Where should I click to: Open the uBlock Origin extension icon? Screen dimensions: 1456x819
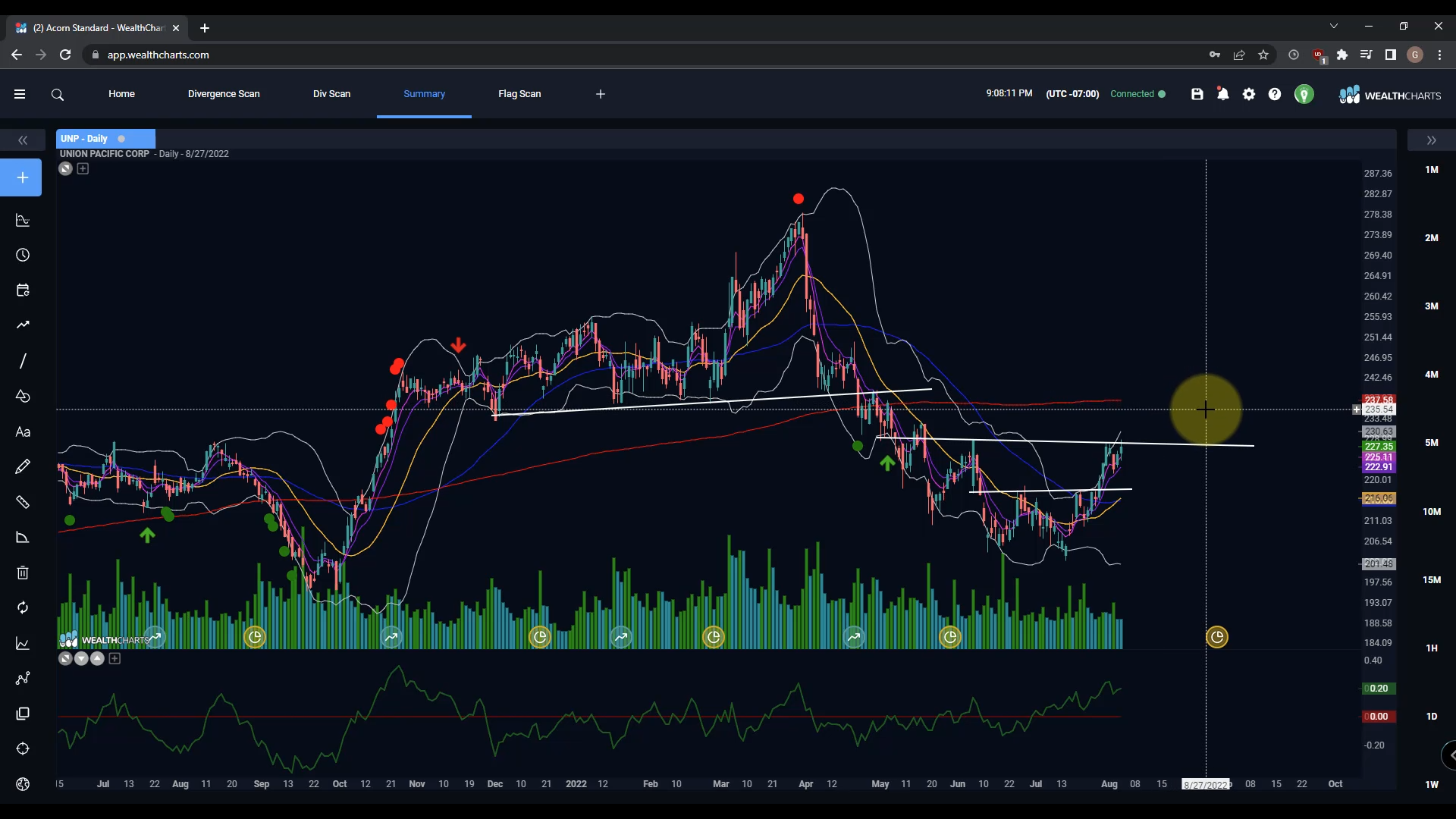pyautogui.click(x=1318, y=55)
